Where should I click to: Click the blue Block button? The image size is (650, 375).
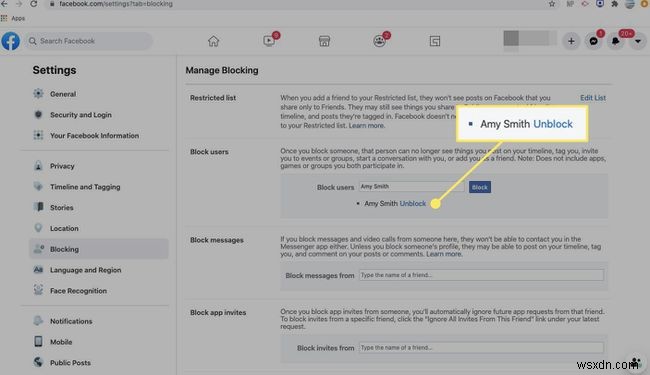click(480, 187)
